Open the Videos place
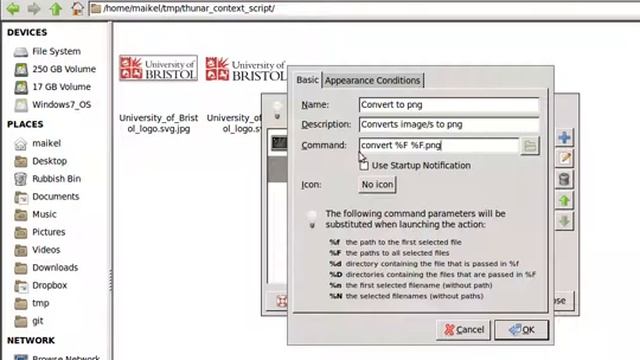 [46, 250]
